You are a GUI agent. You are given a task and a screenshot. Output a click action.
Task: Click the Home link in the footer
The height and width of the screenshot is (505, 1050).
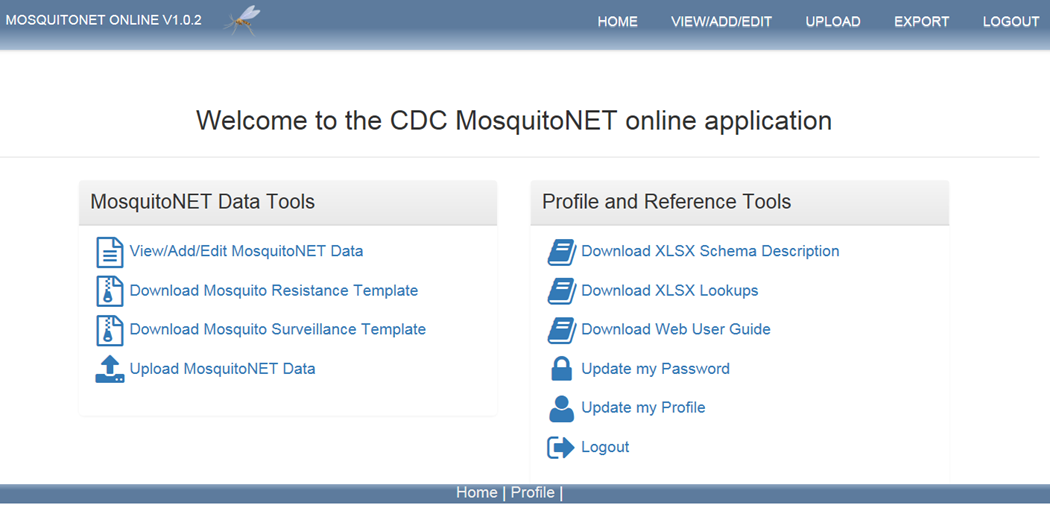[476, 493]
